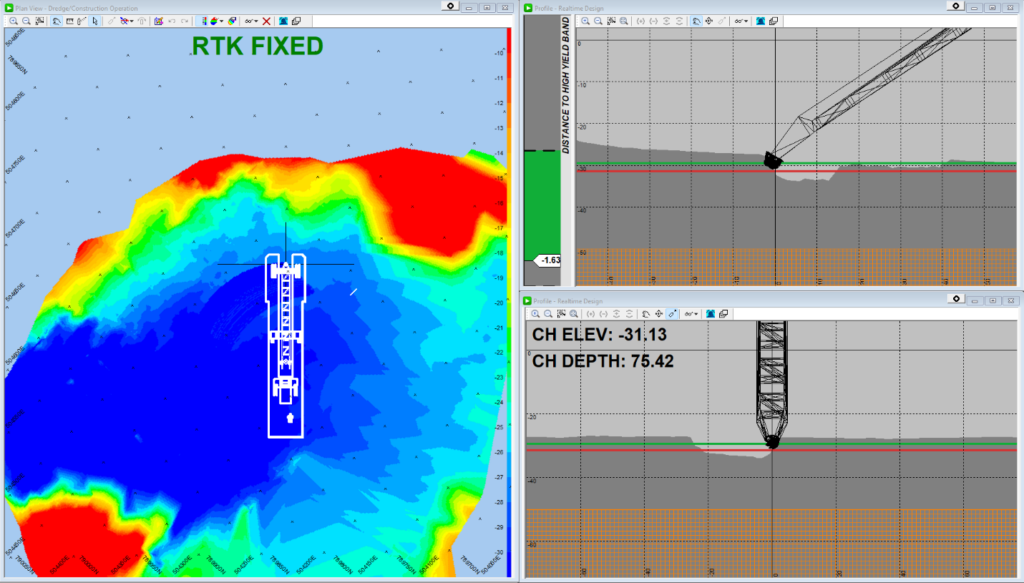
Task: Open the glasses view options dropdown in Plan View
Action: [x=251, y=21]
